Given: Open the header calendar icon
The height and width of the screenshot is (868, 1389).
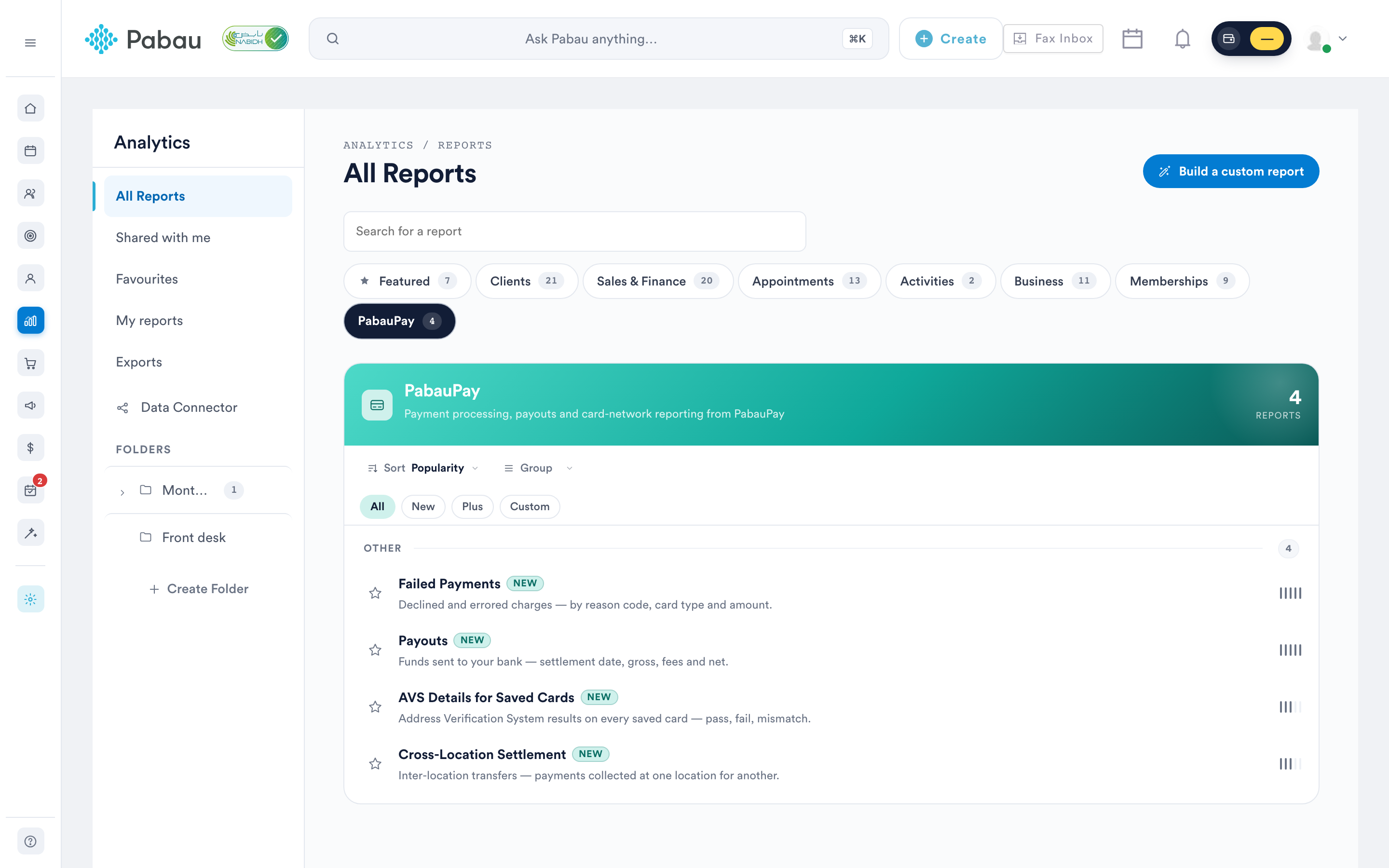Looking at the screenshot, I should [x=1132, y=39].
